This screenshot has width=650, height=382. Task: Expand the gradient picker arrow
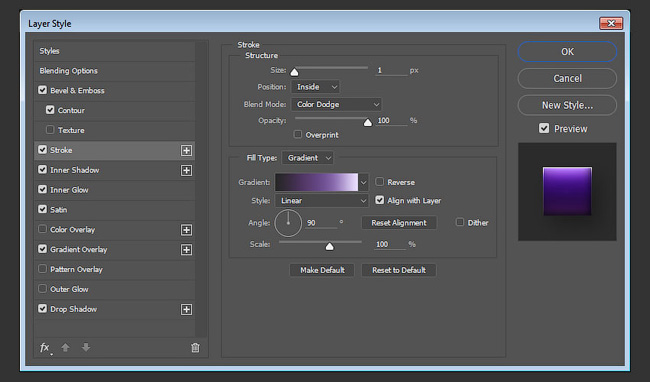click(x=364, y=182)
